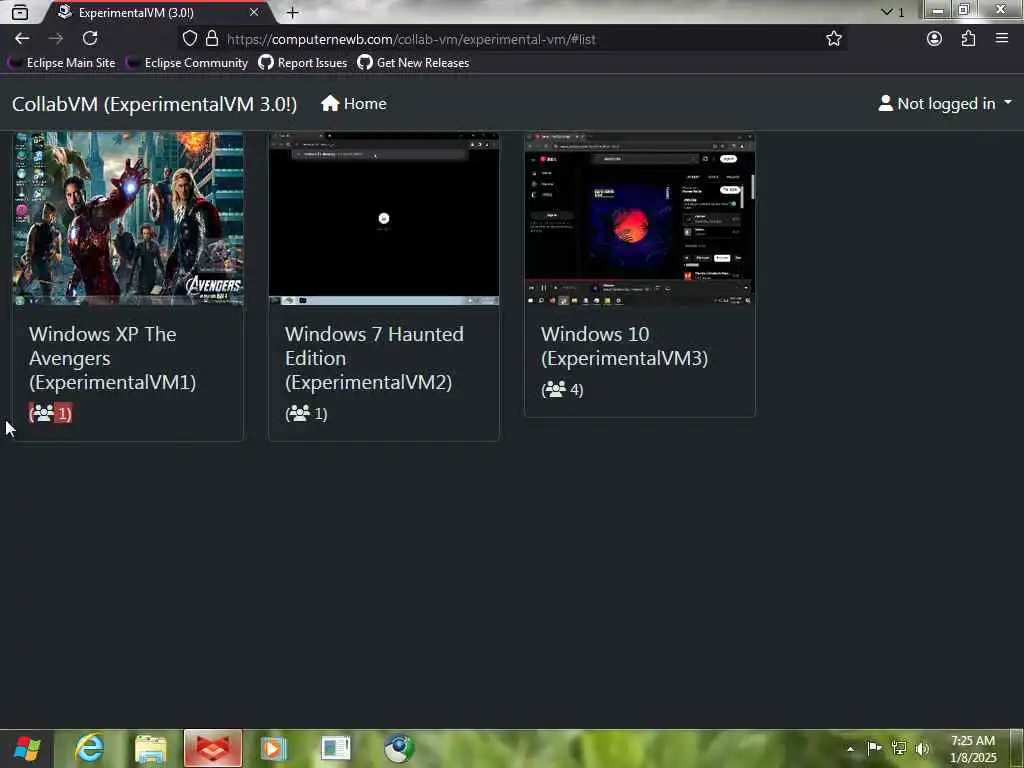
Task: Bookmark this page with the star icon
Action: coord(834,39)
